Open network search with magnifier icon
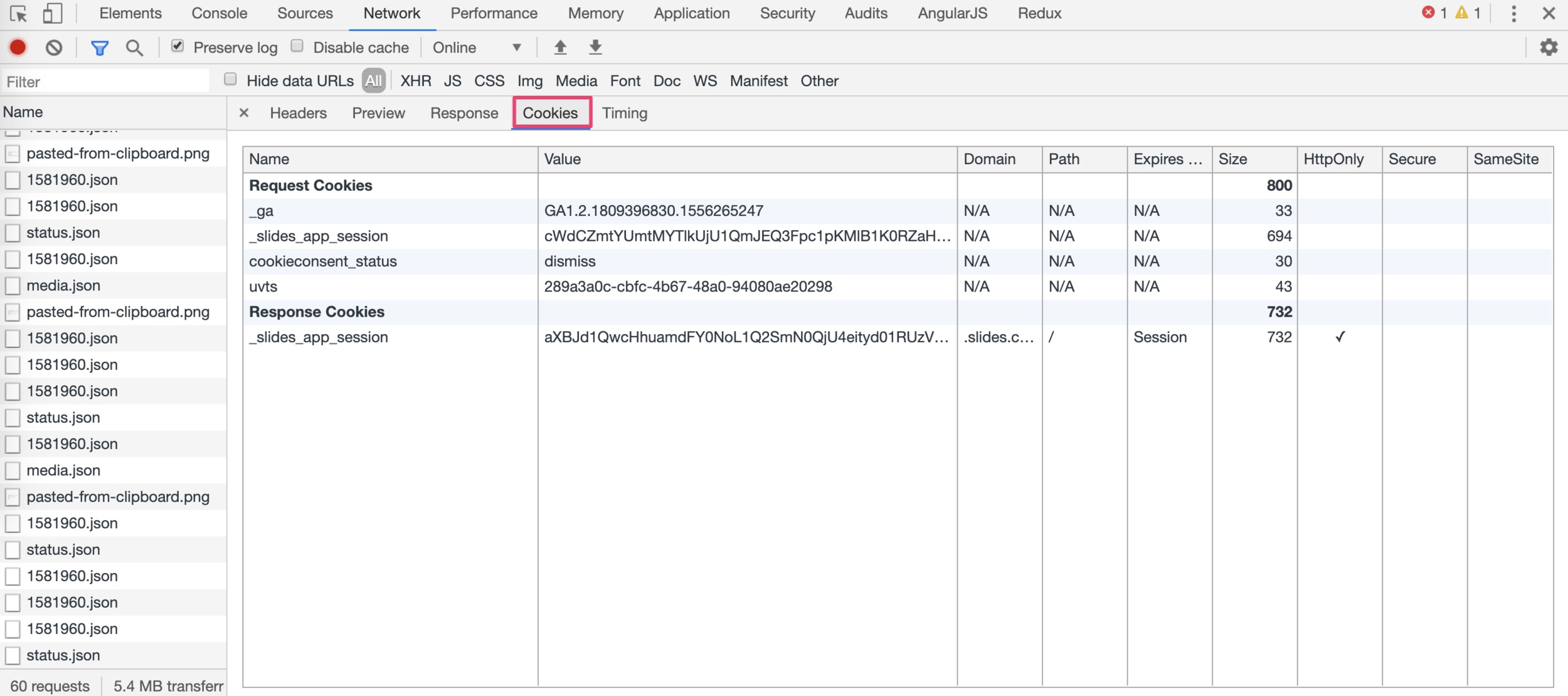The image size is (1568, 696). point(134,48)
